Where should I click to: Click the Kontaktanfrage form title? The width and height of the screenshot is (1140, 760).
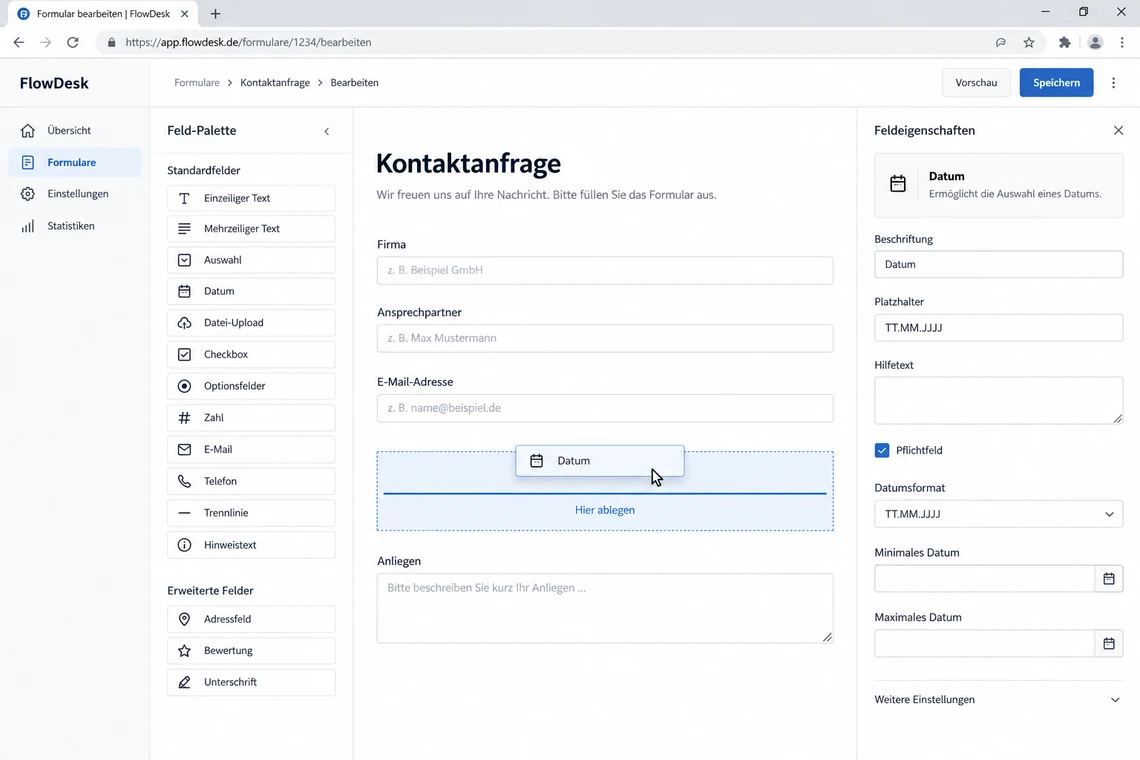(468, 164)
